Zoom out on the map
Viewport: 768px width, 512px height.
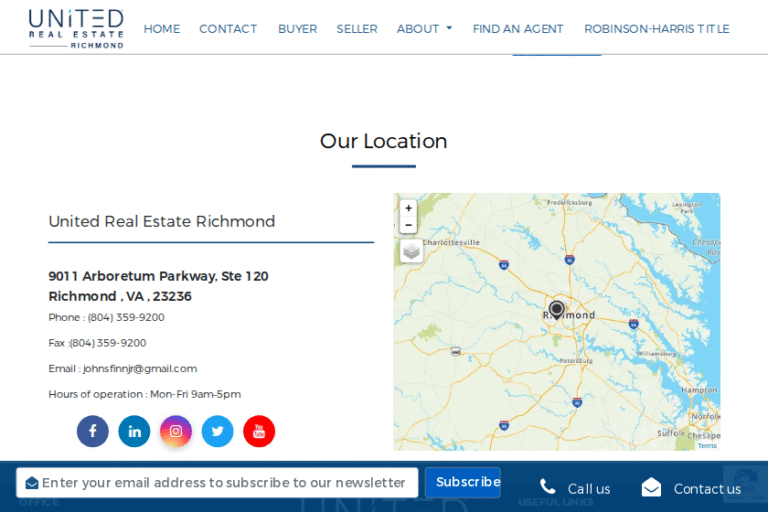[408, 225]
